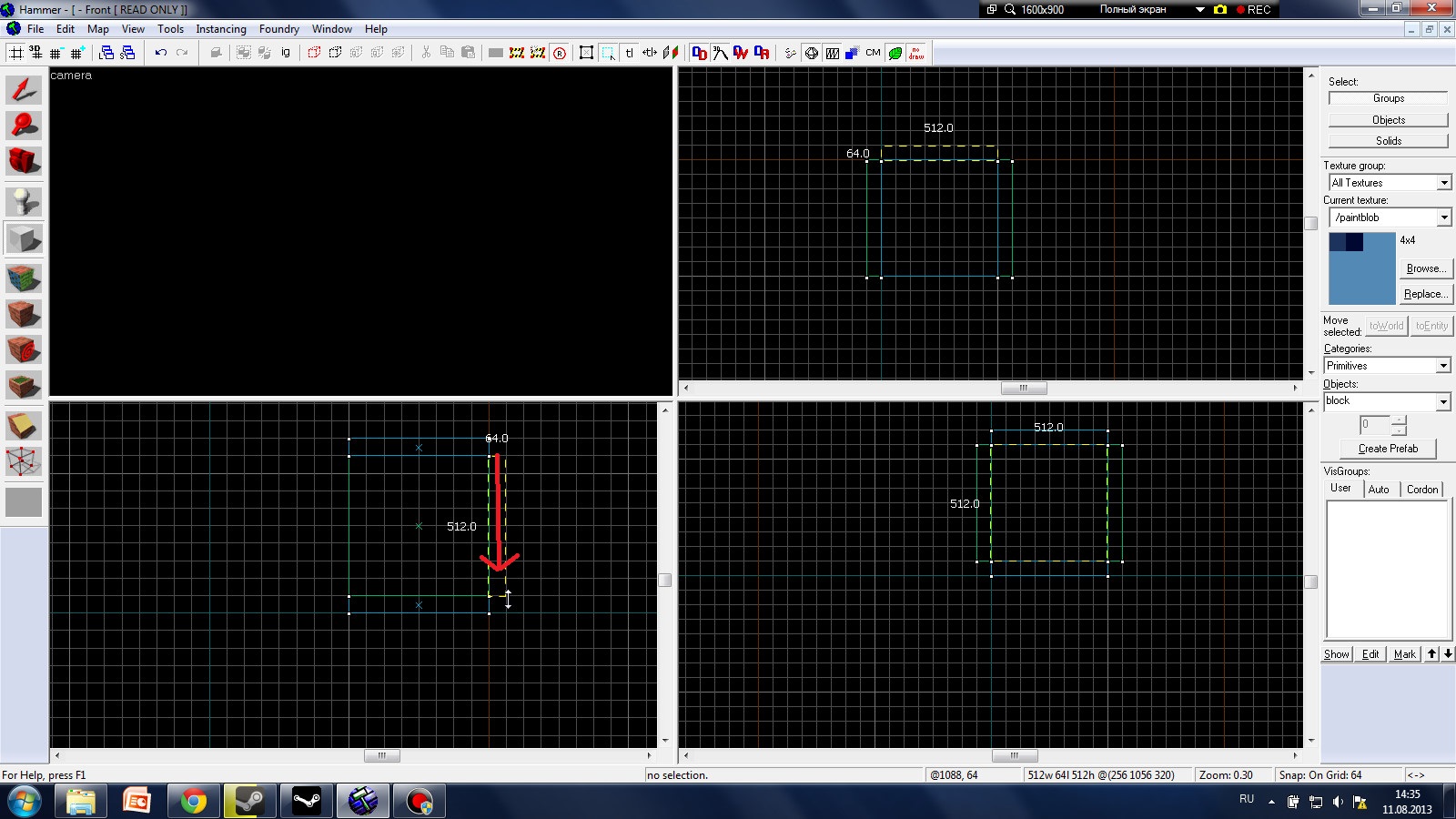Toggle Scaling texture lock icon
Screen dimensions: 1456x819
650,53
